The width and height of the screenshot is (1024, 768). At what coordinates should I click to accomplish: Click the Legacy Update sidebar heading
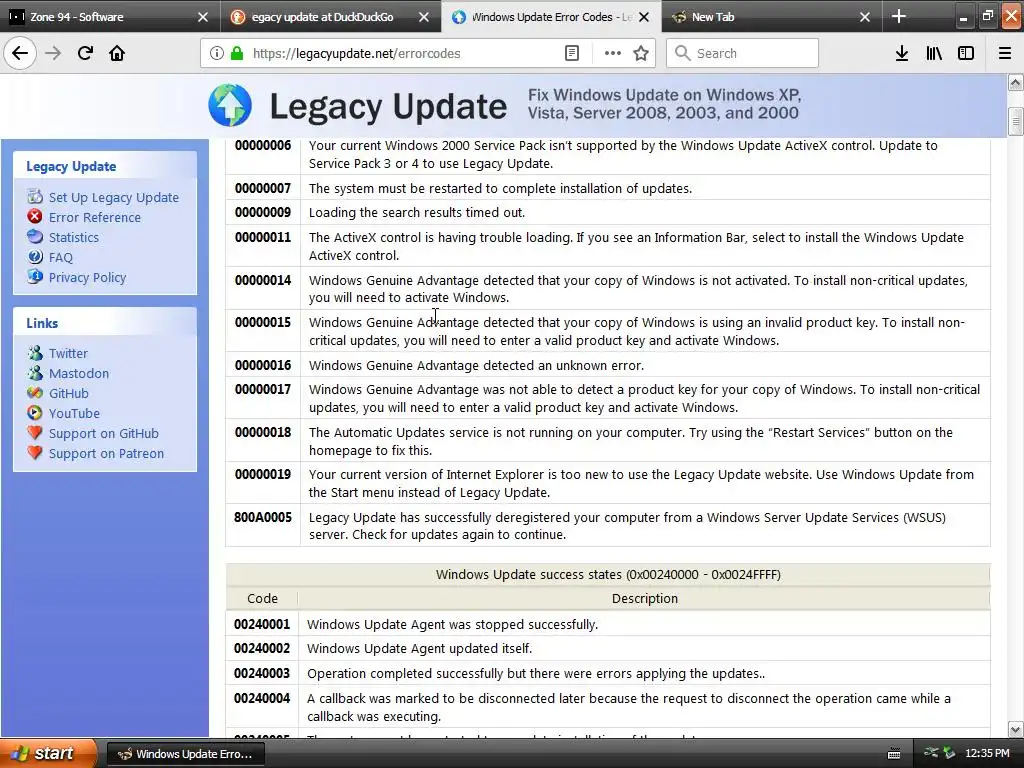[x=71, y=167]
